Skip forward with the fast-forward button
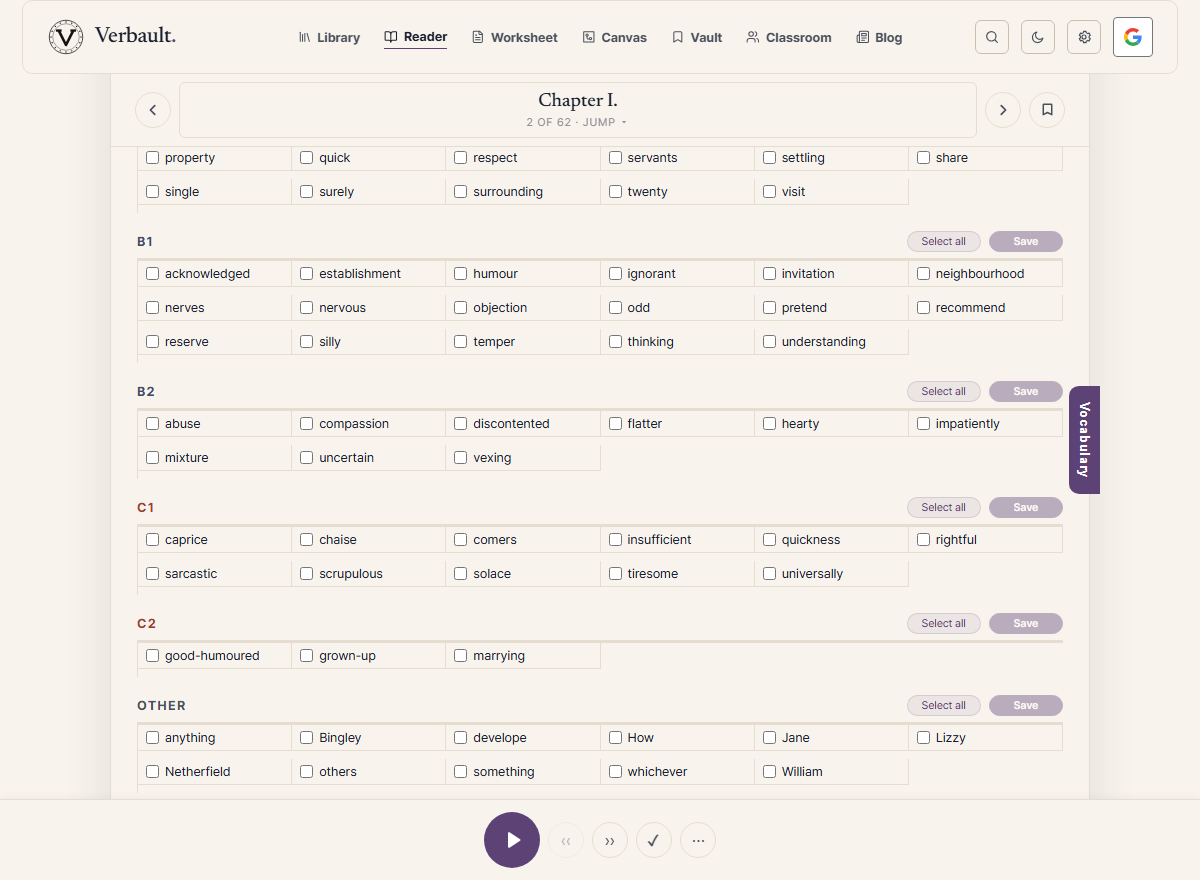The height and width of the screenshot is (880, 1200). (x=610, y=840)
